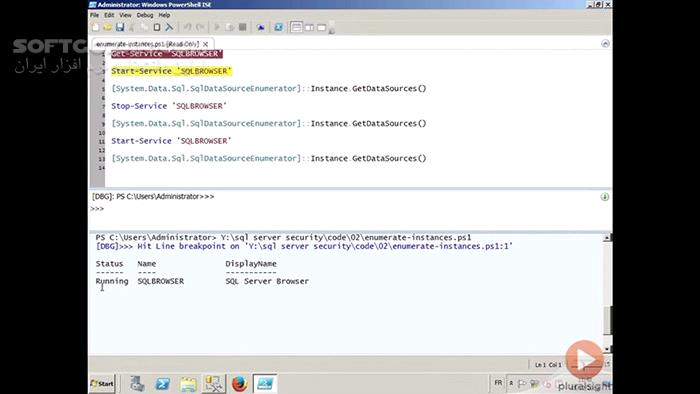Click the Run Selection toolbar icon

(x=230, y=27)
